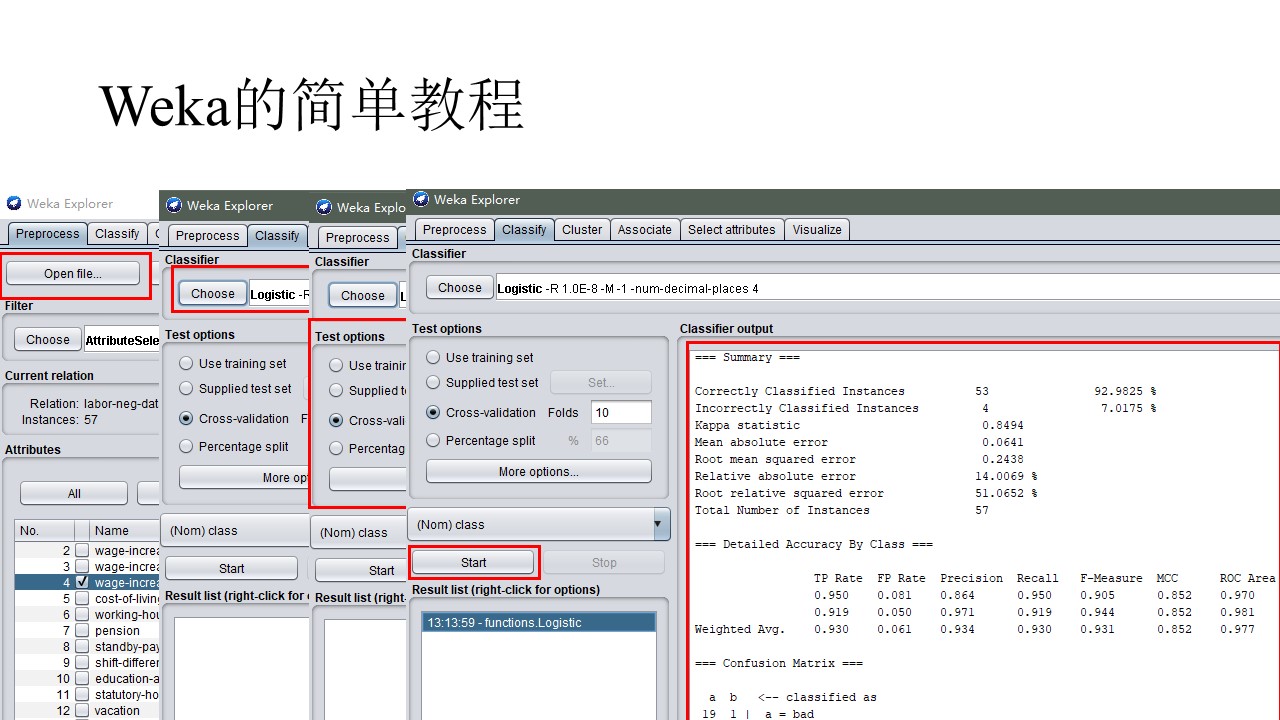Select the Use training set option
This screenshot has width=1280, height=720.
coord(433,357)
